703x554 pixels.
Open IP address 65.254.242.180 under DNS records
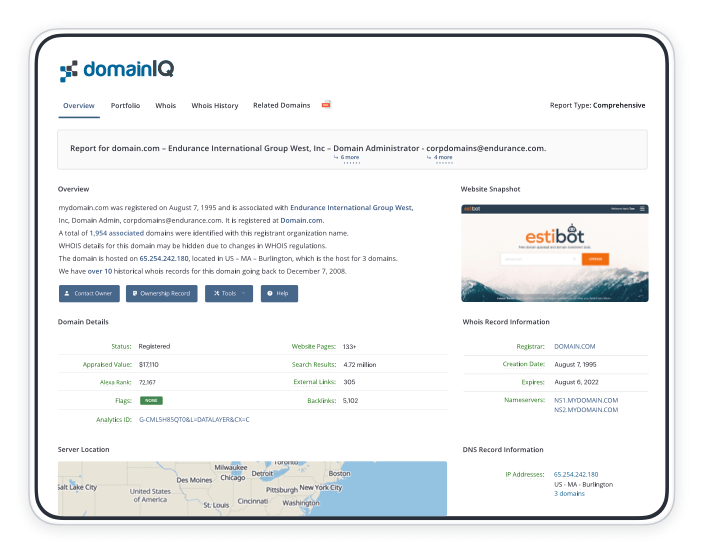click(576, 474)
